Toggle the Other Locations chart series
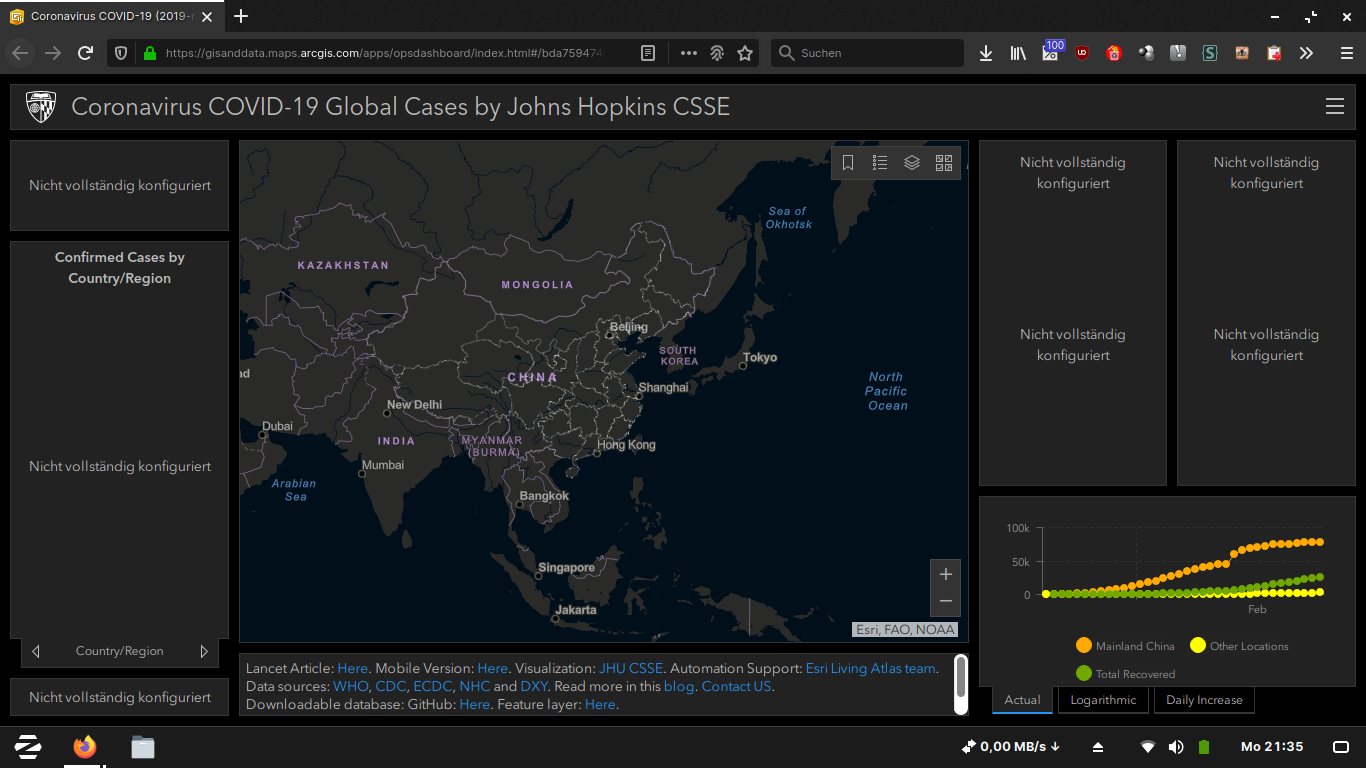The height and width of the screenshot is (768, 1366). (x=1239, y=646)
